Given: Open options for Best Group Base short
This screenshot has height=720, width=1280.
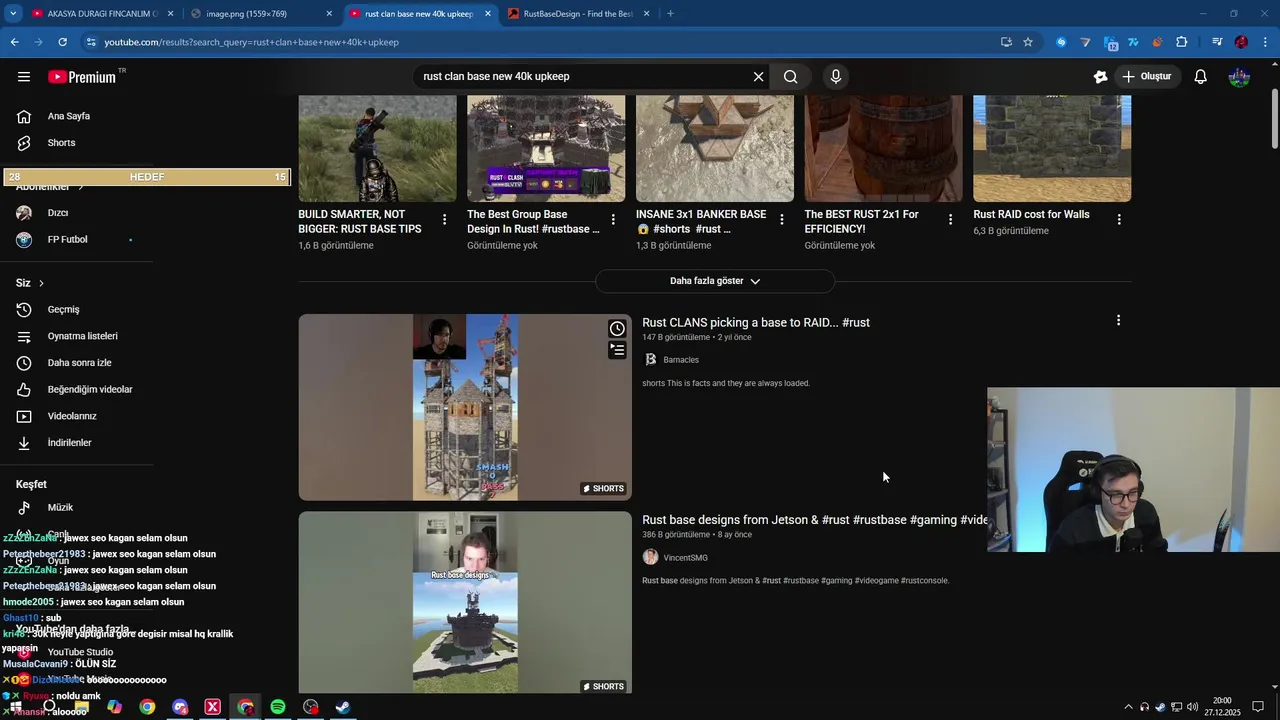Looking at the screenshot, I should pyautogui.click(x=613, y=220).
